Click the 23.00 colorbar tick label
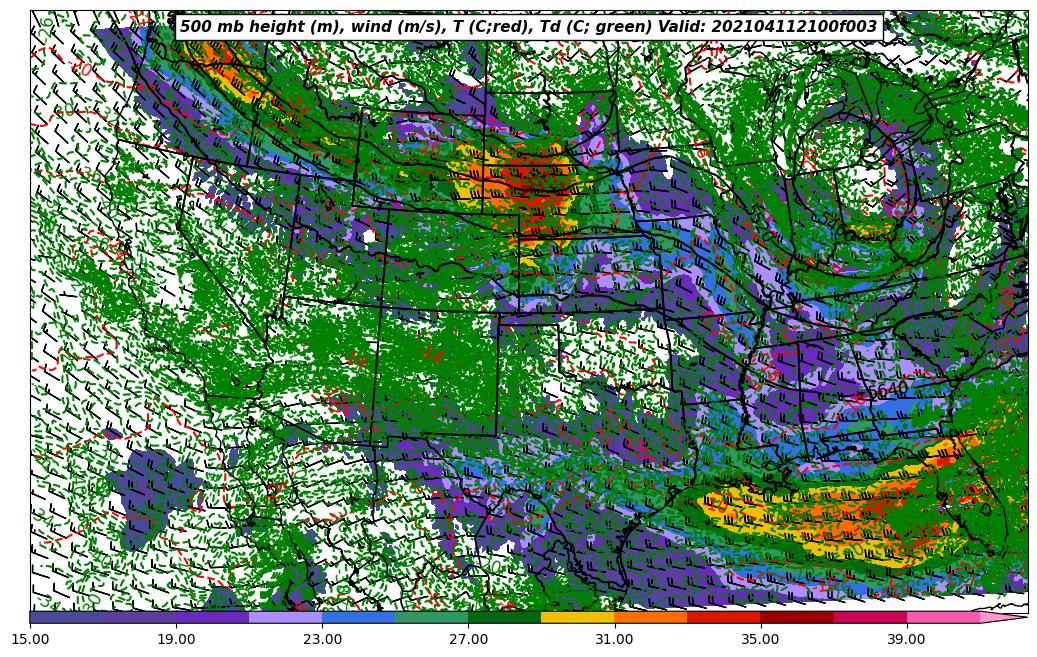The height and width of the screenshot is (657, 1037). [322, 637]
